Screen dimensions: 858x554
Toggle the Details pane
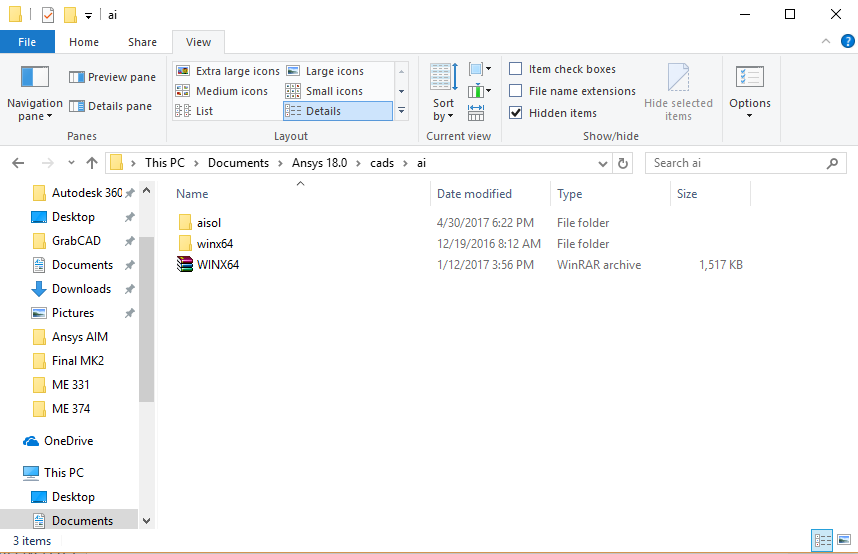click(111, 106)
